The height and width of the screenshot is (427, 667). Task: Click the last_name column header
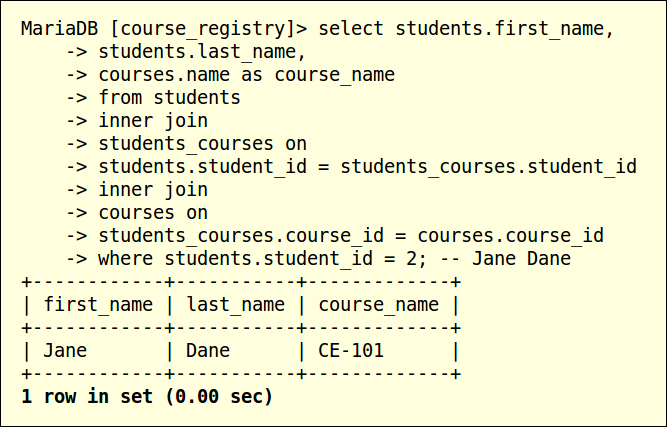tap(236, 305)
